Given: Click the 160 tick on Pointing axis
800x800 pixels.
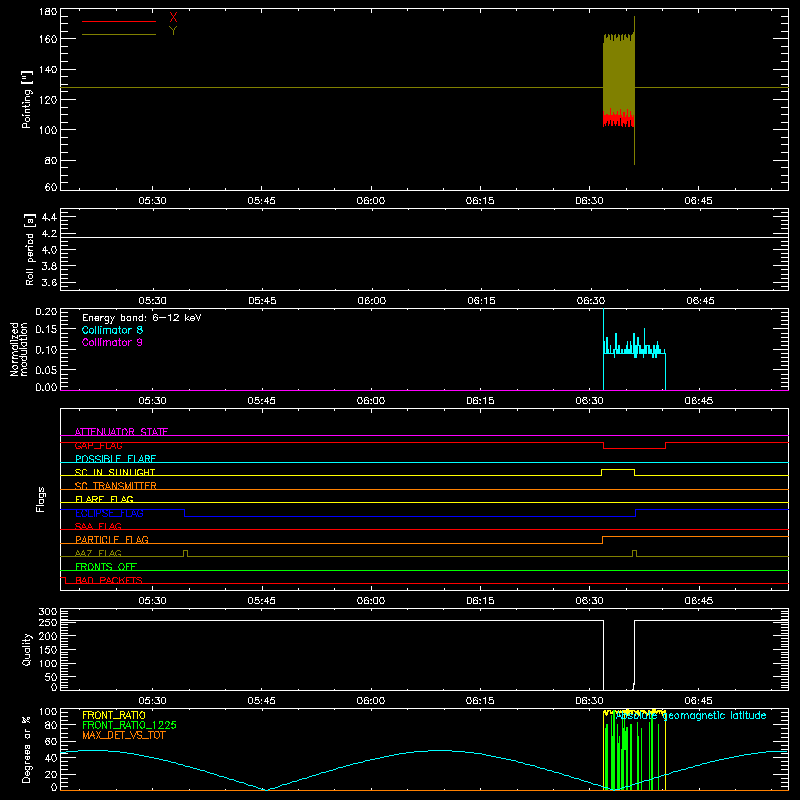Looking at the screenshot, I should 48,39.
